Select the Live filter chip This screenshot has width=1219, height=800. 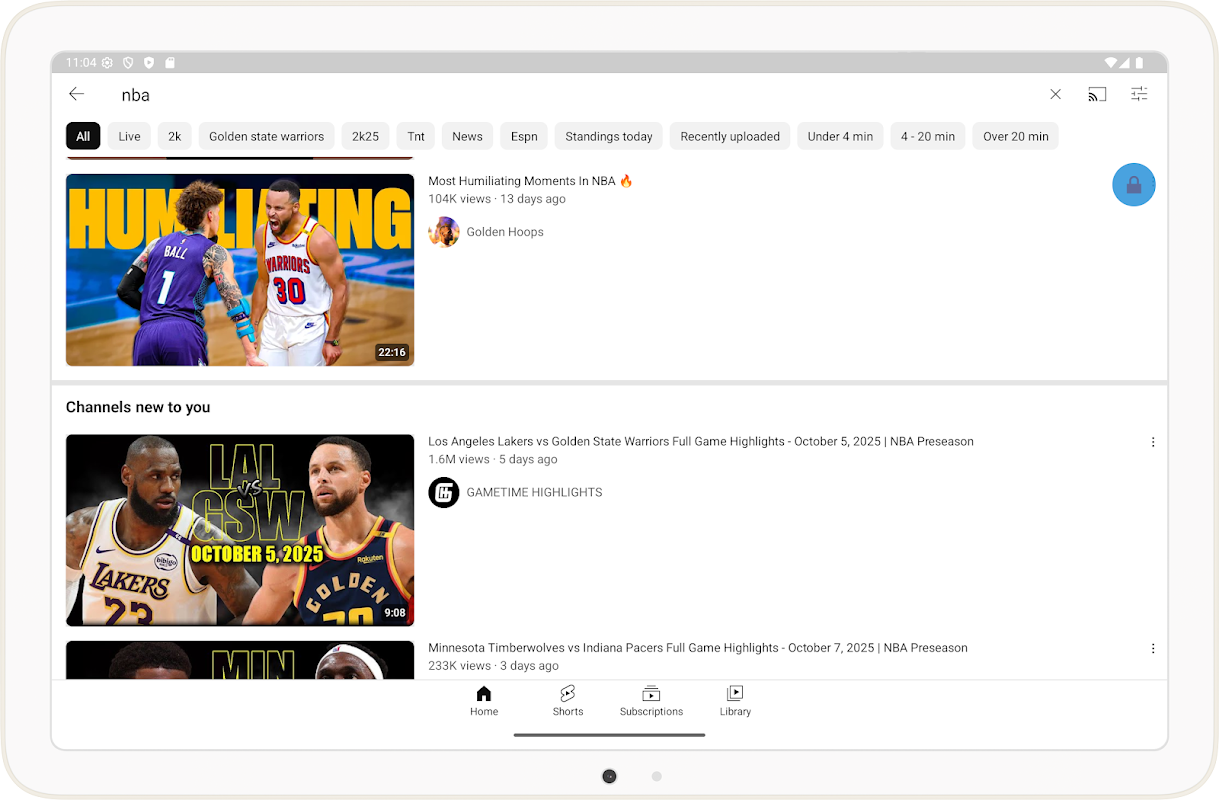tap(129, 136)
